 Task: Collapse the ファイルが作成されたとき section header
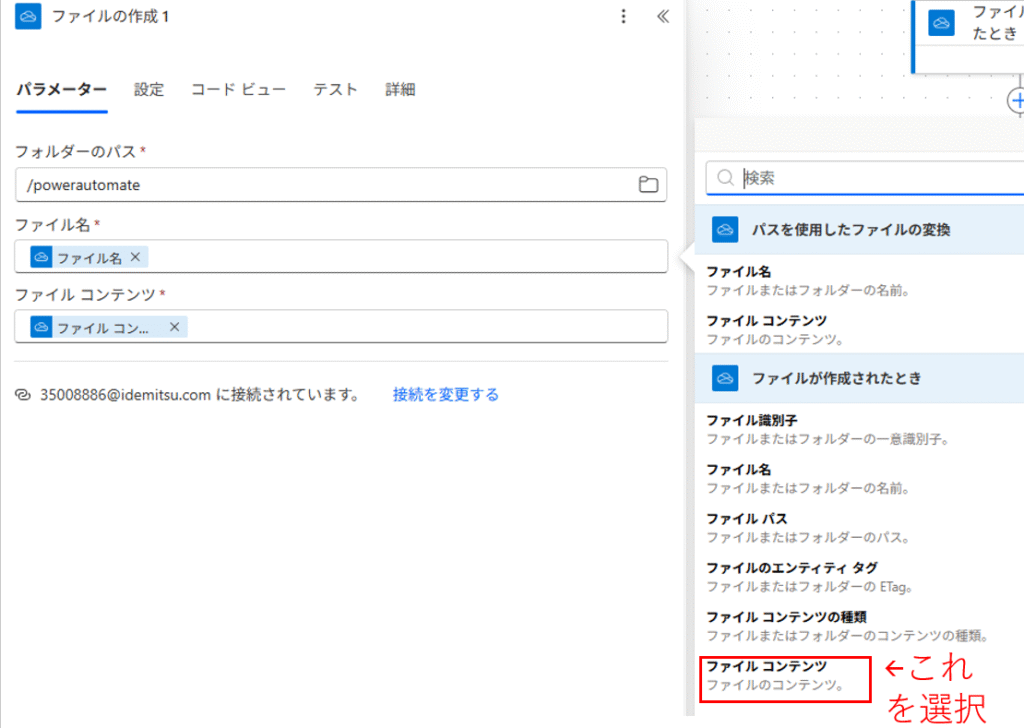(x=836, y=378)
